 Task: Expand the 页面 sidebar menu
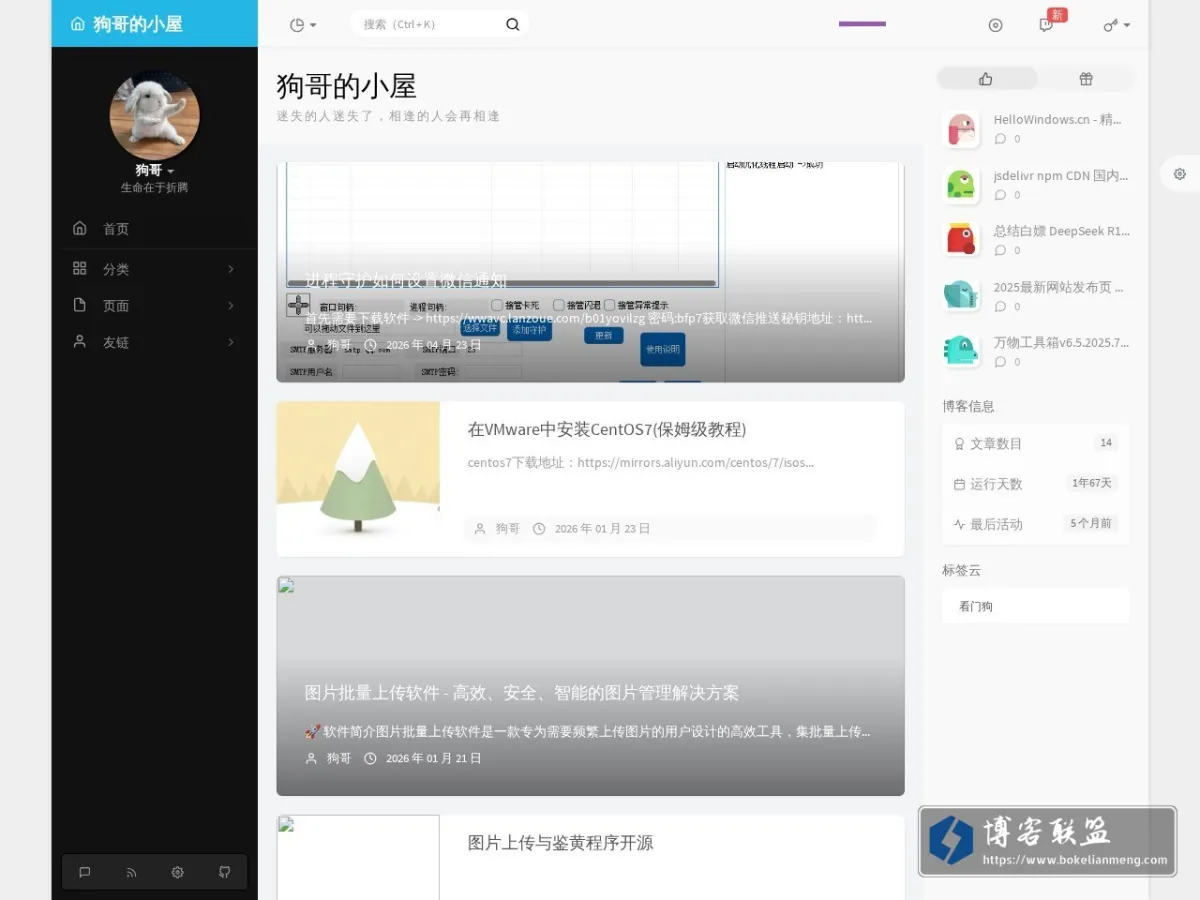coord(155,306)
